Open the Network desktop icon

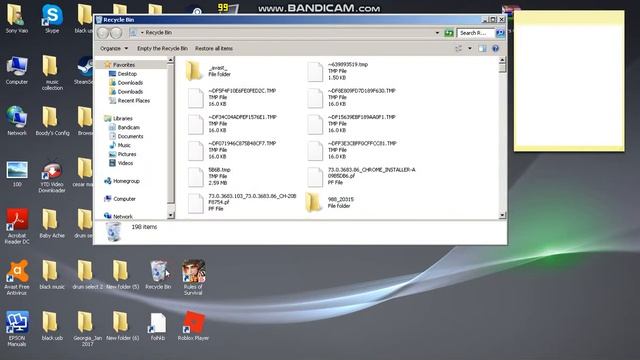(17, 121)
